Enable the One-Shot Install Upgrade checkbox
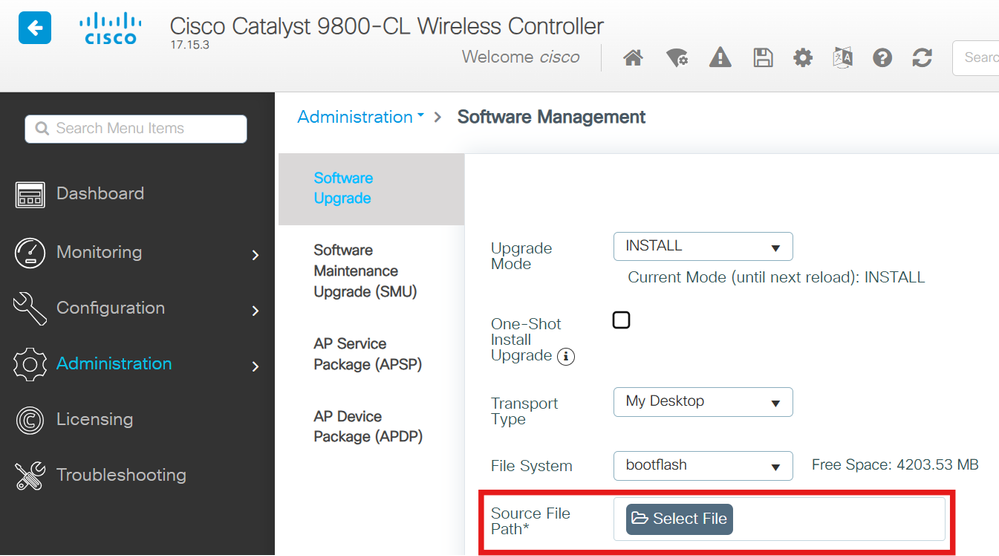This screenshot has width=999, height=556. pyautogui.click(x=621, y=320)
